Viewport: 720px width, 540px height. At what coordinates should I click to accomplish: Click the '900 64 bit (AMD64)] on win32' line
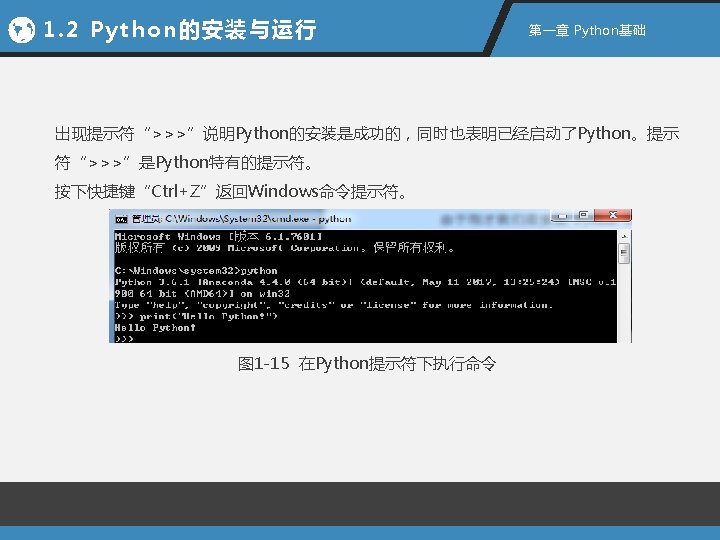pyautogui.click(x=202, y=293)
